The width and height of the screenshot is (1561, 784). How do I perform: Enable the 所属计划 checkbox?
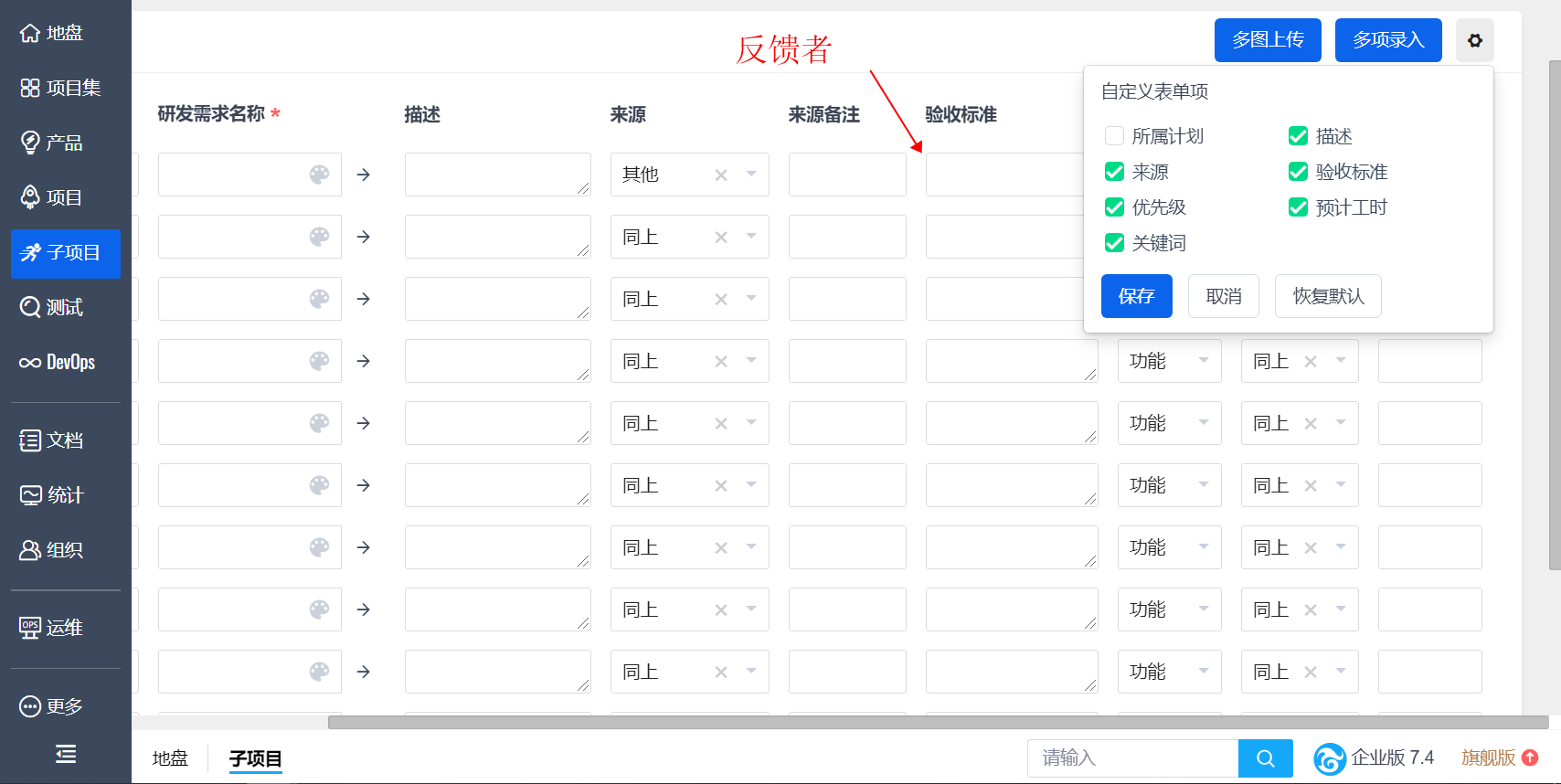tap(1114, 136)
